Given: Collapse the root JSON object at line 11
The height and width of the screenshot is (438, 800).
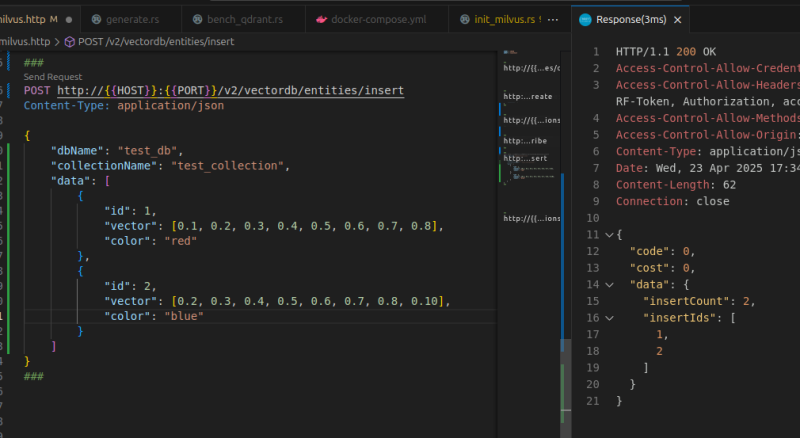Looking at the screenshot, I should (610, 235).
